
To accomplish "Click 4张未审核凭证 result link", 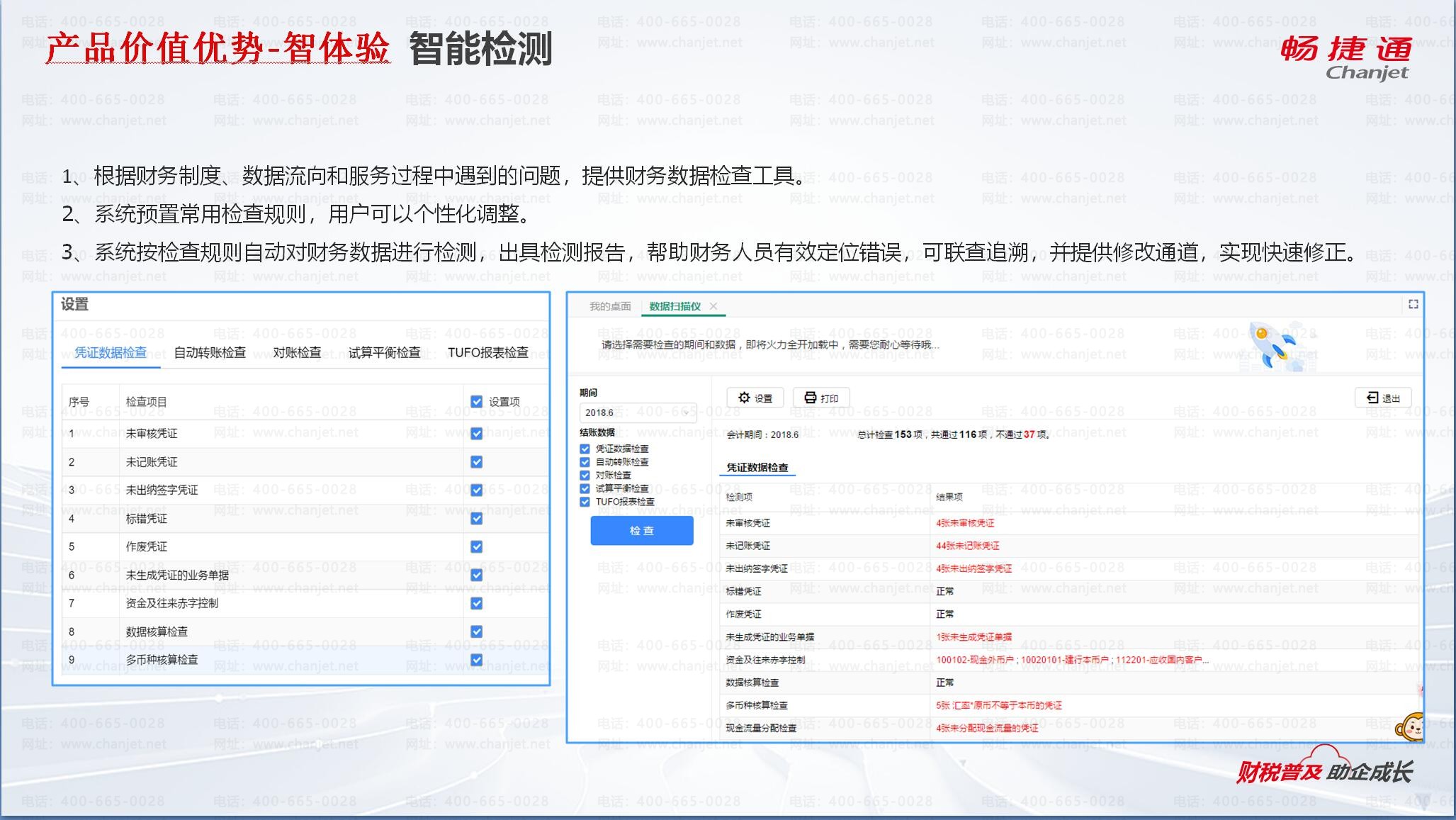I will [964, 523].
